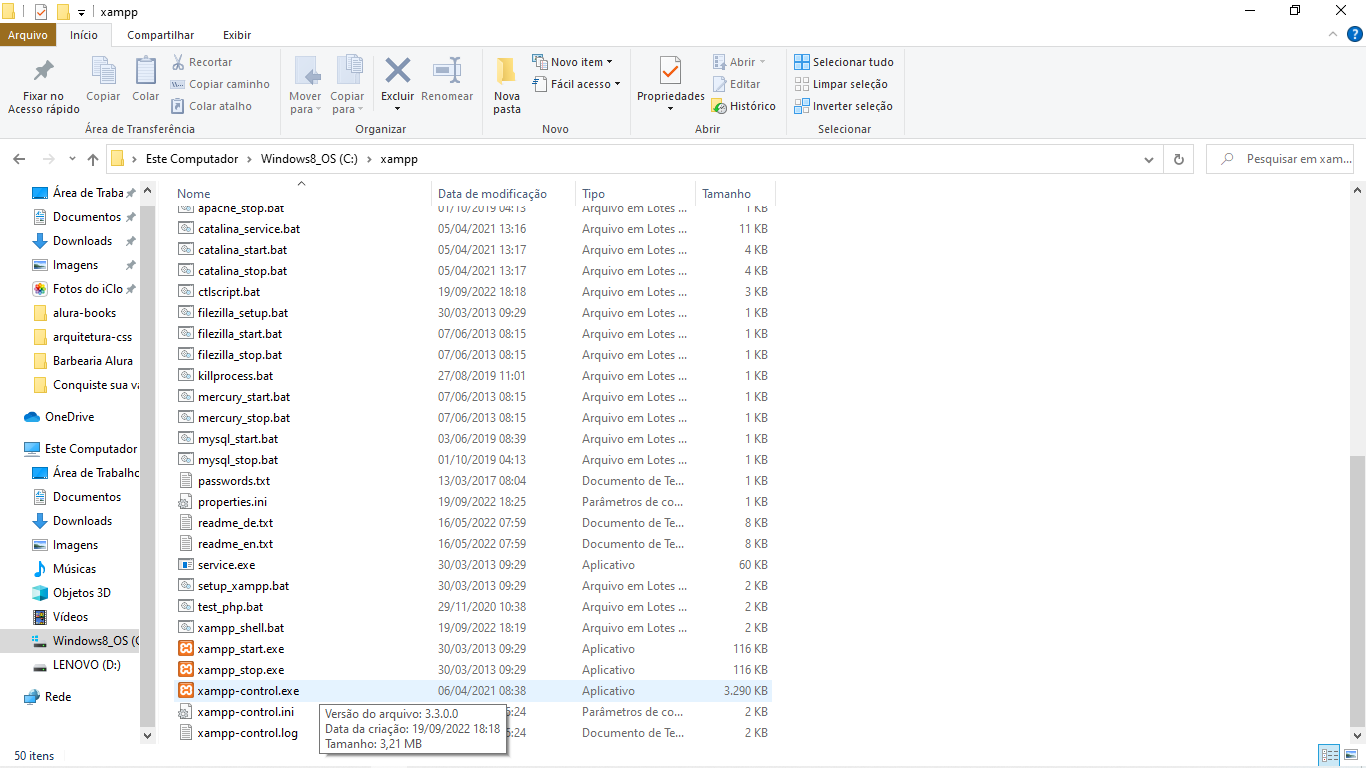
Task: Click the Colar paste icon
Action: click(146, 79)
